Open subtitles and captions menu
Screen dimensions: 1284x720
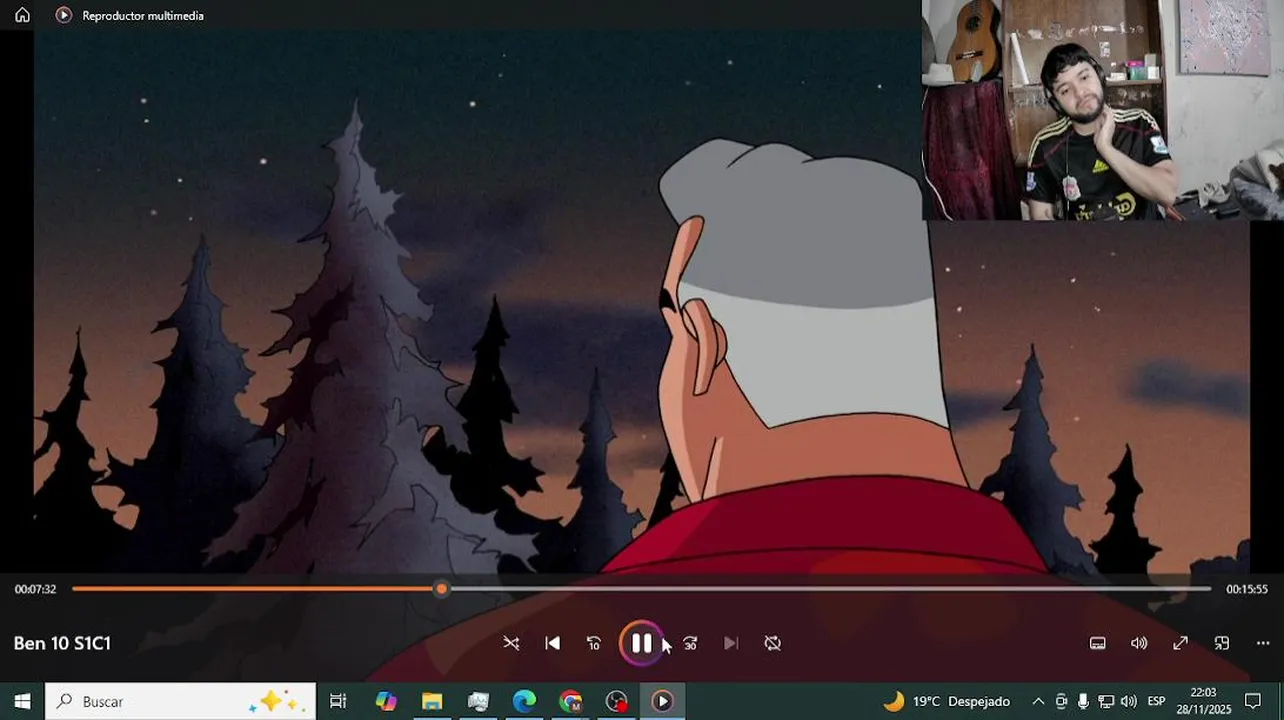1097,643
